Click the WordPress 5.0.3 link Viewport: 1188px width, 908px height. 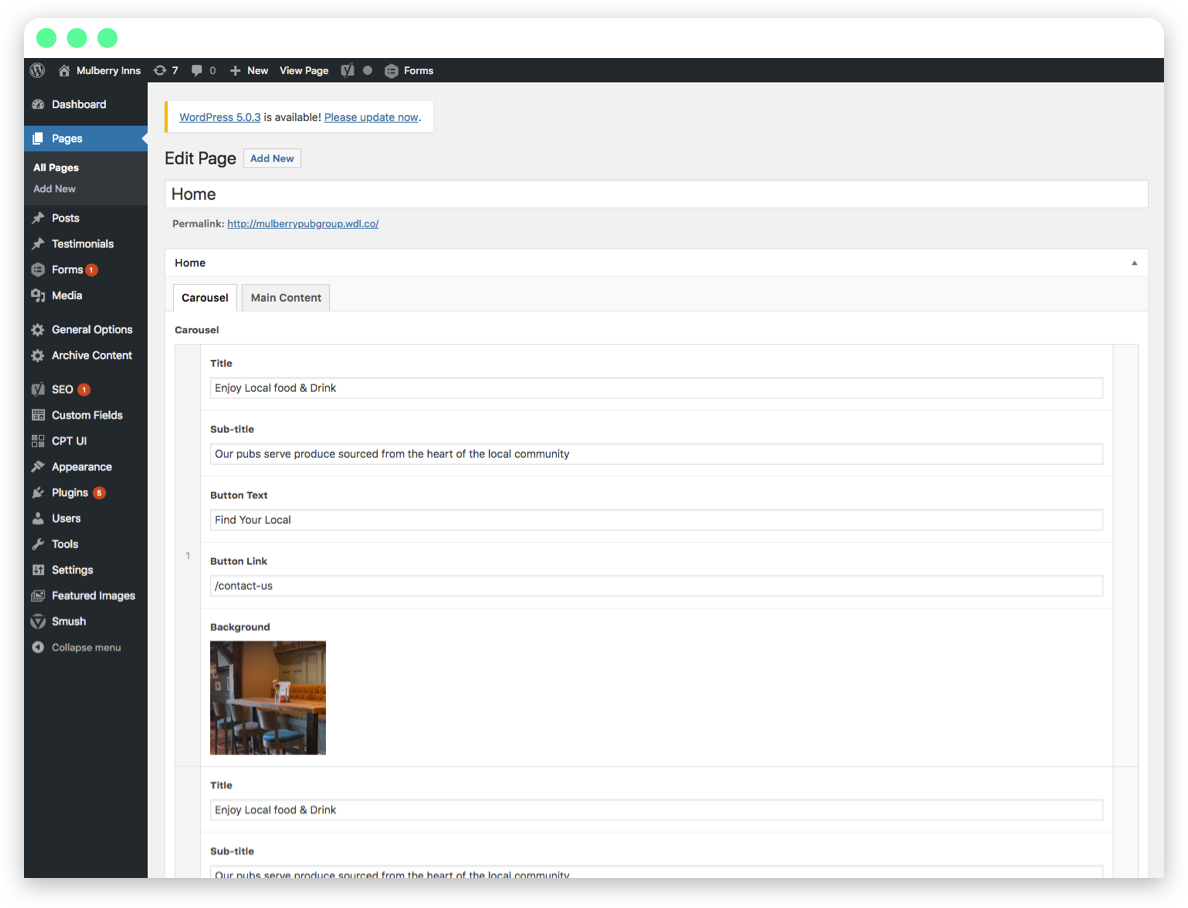[x=220, y=117]
